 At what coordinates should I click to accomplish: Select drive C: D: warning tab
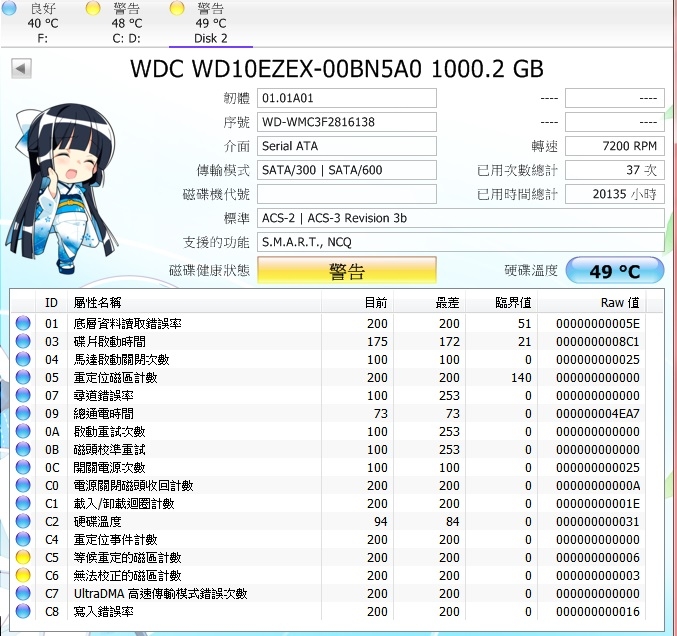tap(127, 23)
